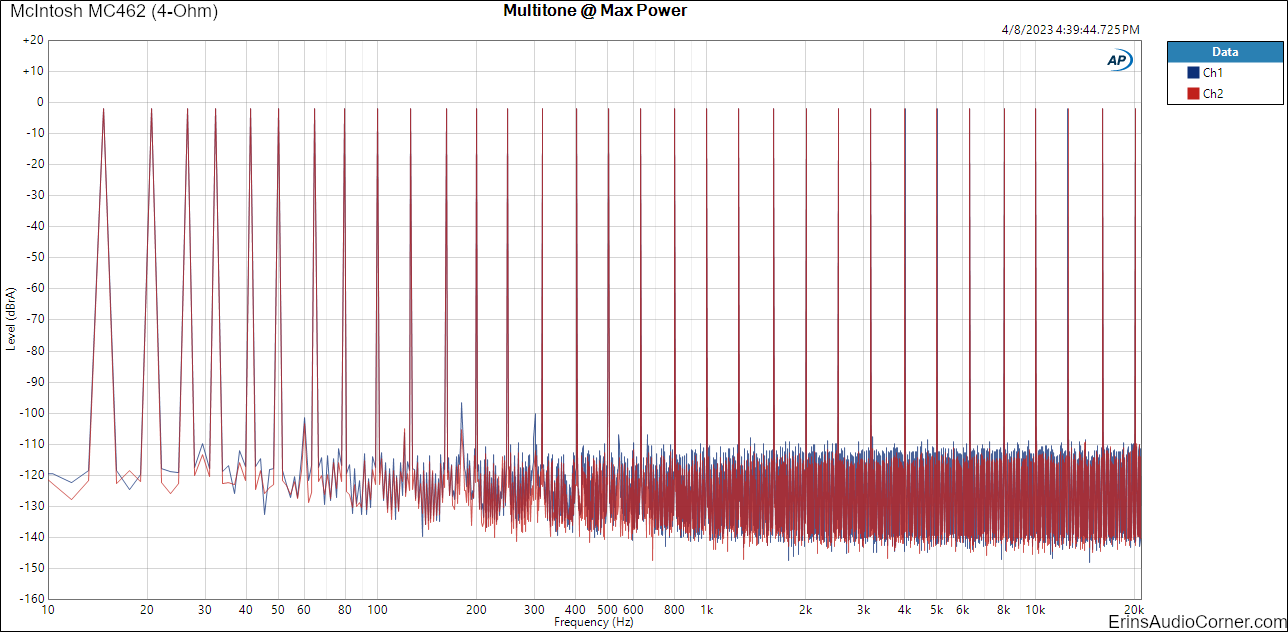The height and width of the screenshot is (632, 1288).
Task: Click the 2k frequency tick label
Action: tap(805, 609)
